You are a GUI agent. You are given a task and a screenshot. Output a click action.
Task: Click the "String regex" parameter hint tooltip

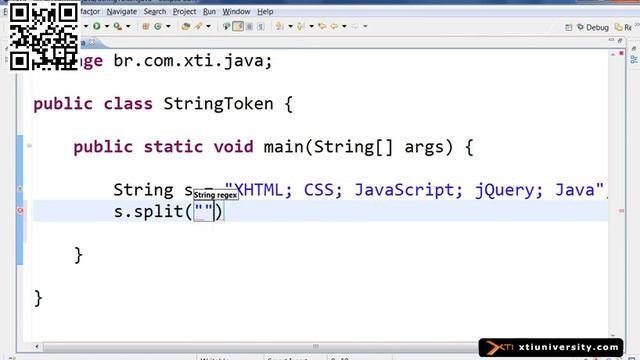click(216, 195)
